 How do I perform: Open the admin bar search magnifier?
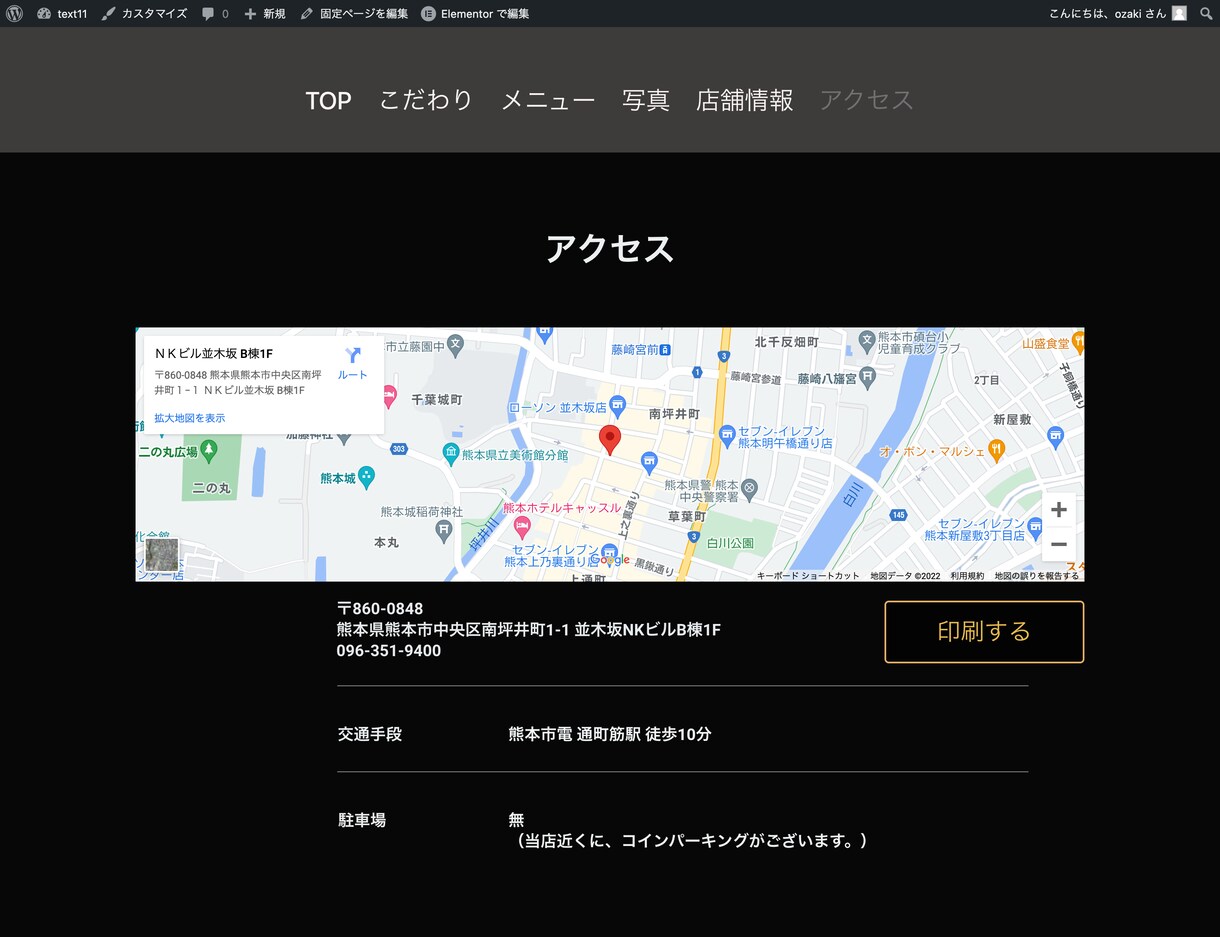pyautogui.click(x=1205, y=13)
